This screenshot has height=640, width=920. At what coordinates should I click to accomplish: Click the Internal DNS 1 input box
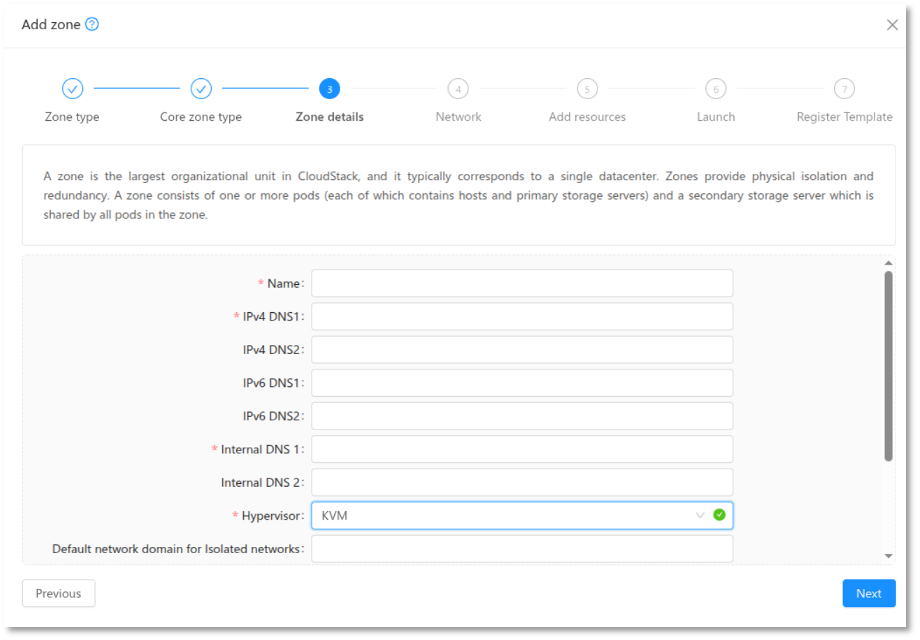521,448
